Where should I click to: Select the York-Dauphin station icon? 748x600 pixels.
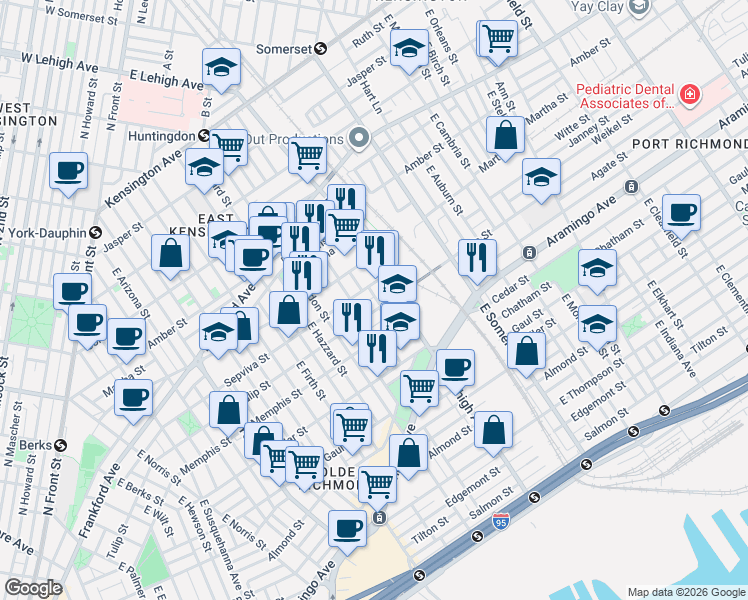[x=95, y=233]
